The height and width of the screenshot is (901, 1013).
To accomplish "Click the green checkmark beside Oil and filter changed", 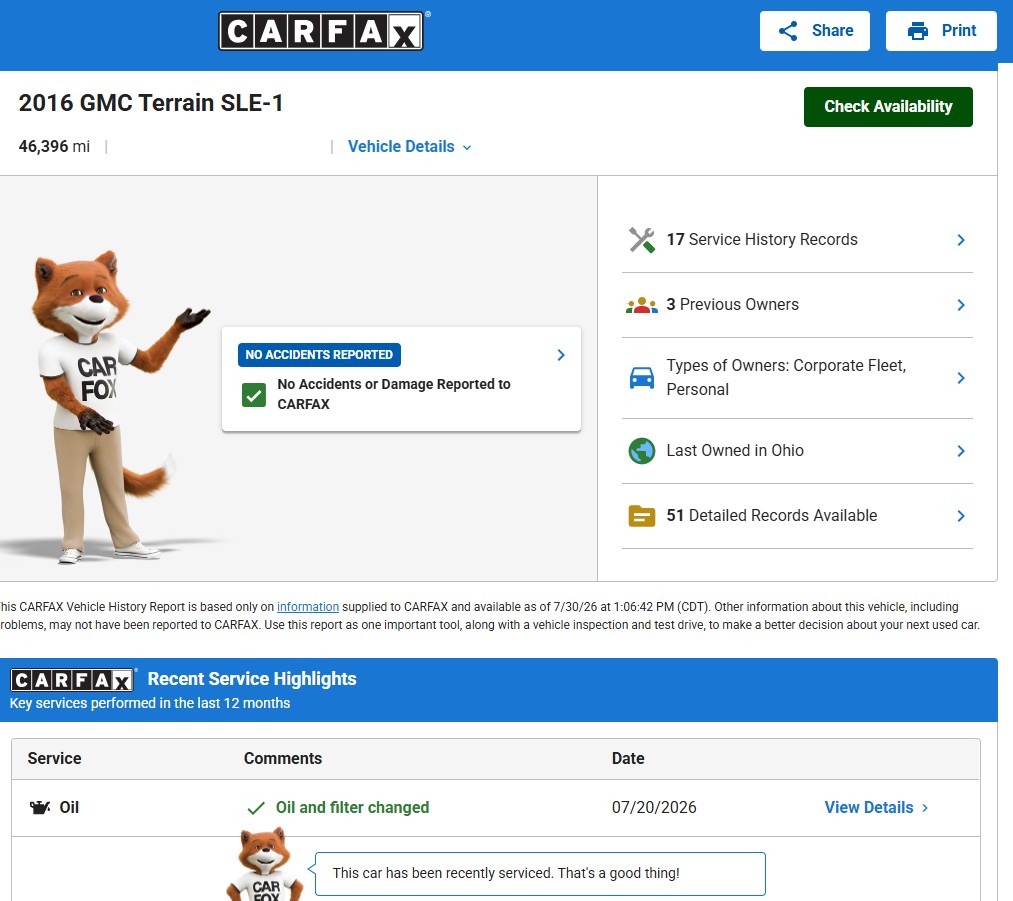I will click(x=256, y=808).
